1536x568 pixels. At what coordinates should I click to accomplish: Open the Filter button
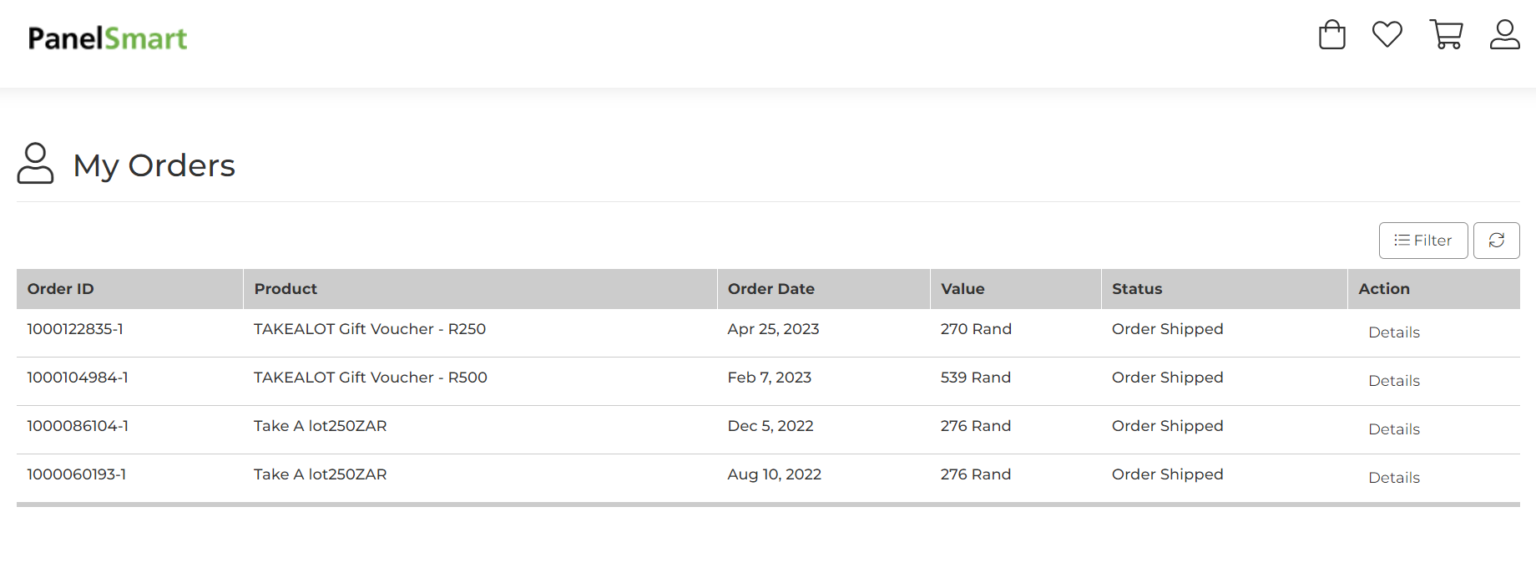(x=1423, y=240)
